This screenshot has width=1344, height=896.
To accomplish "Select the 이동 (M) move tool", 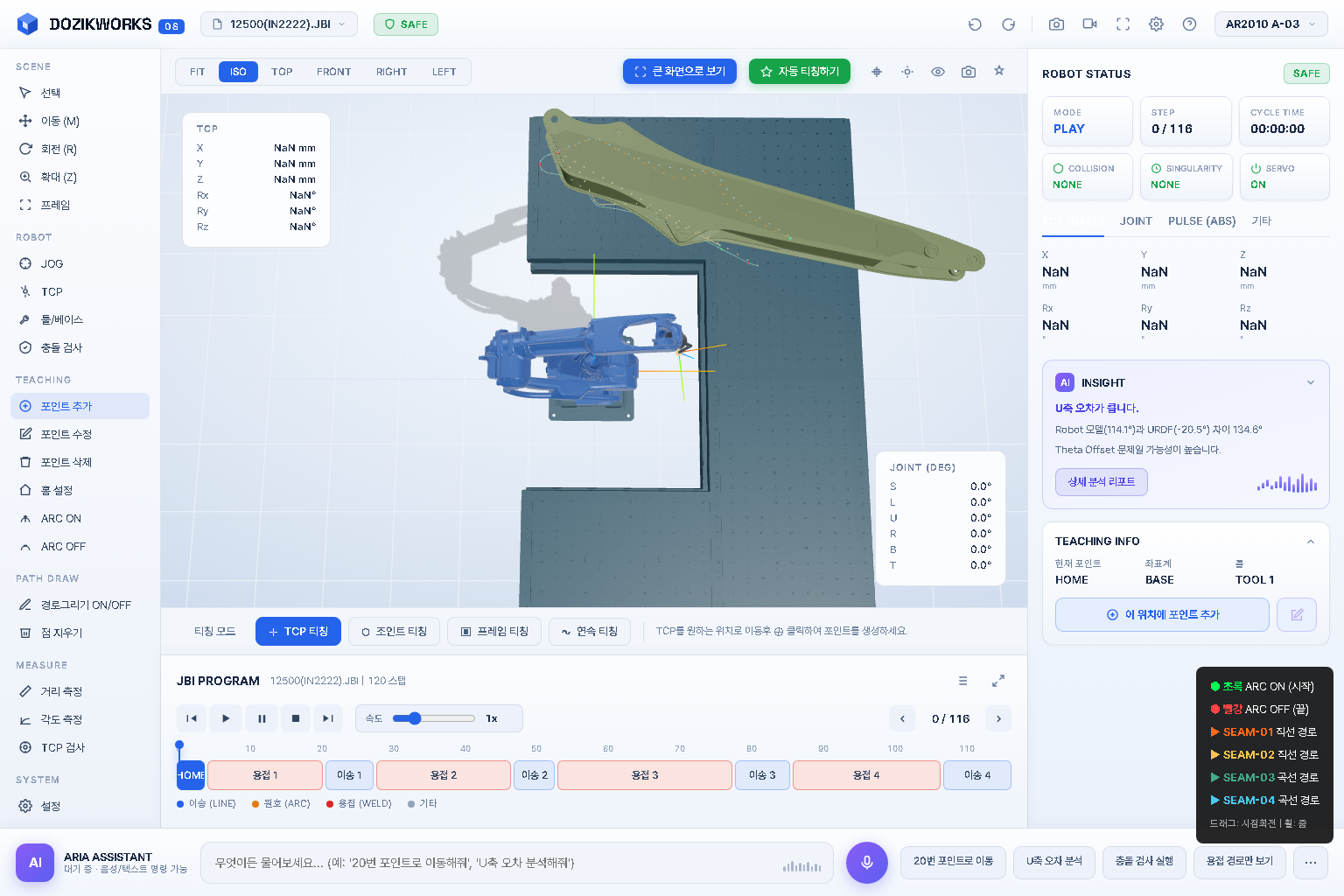I will (x=80, y=121).
